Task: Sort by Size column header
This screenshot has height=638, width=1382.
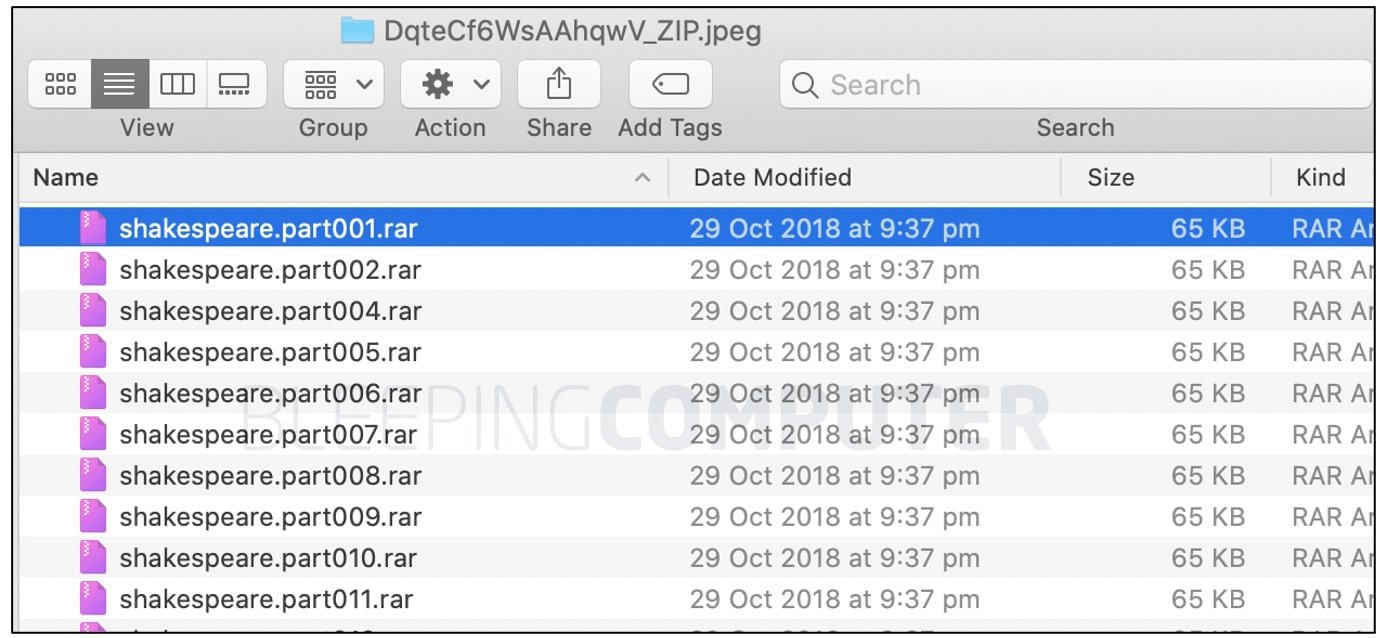Action: [x=1110, y=178]
